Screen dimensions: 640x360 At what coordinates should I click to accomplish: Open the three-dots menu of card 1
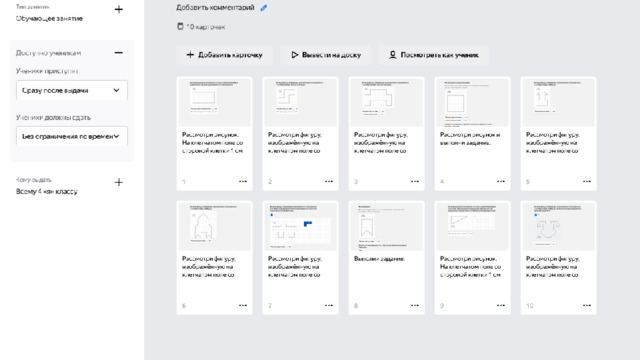(x=243, y=181)
